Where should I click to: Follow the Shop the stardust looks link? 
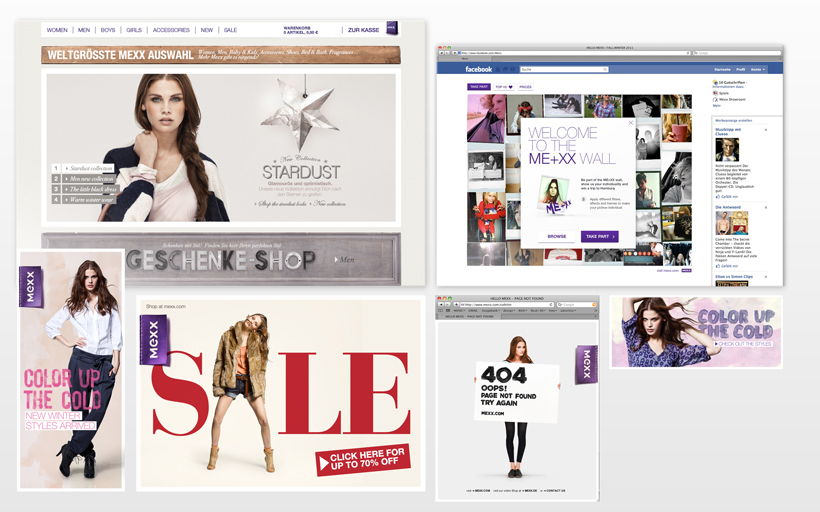(282, 204)
